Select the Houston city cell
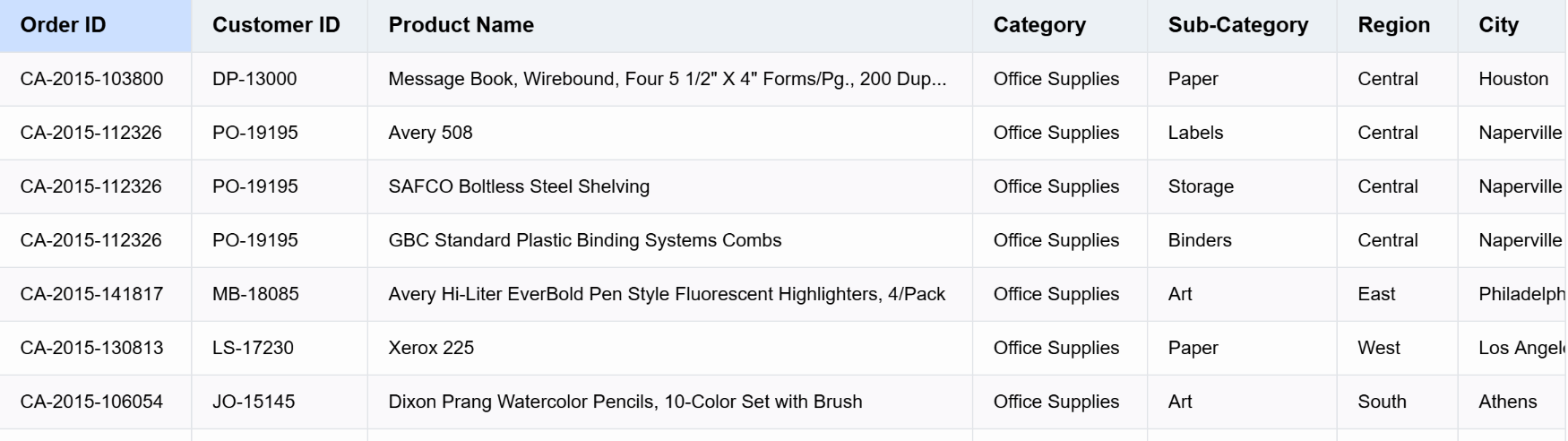The image size is (1568, 441). pos(1512,79)
